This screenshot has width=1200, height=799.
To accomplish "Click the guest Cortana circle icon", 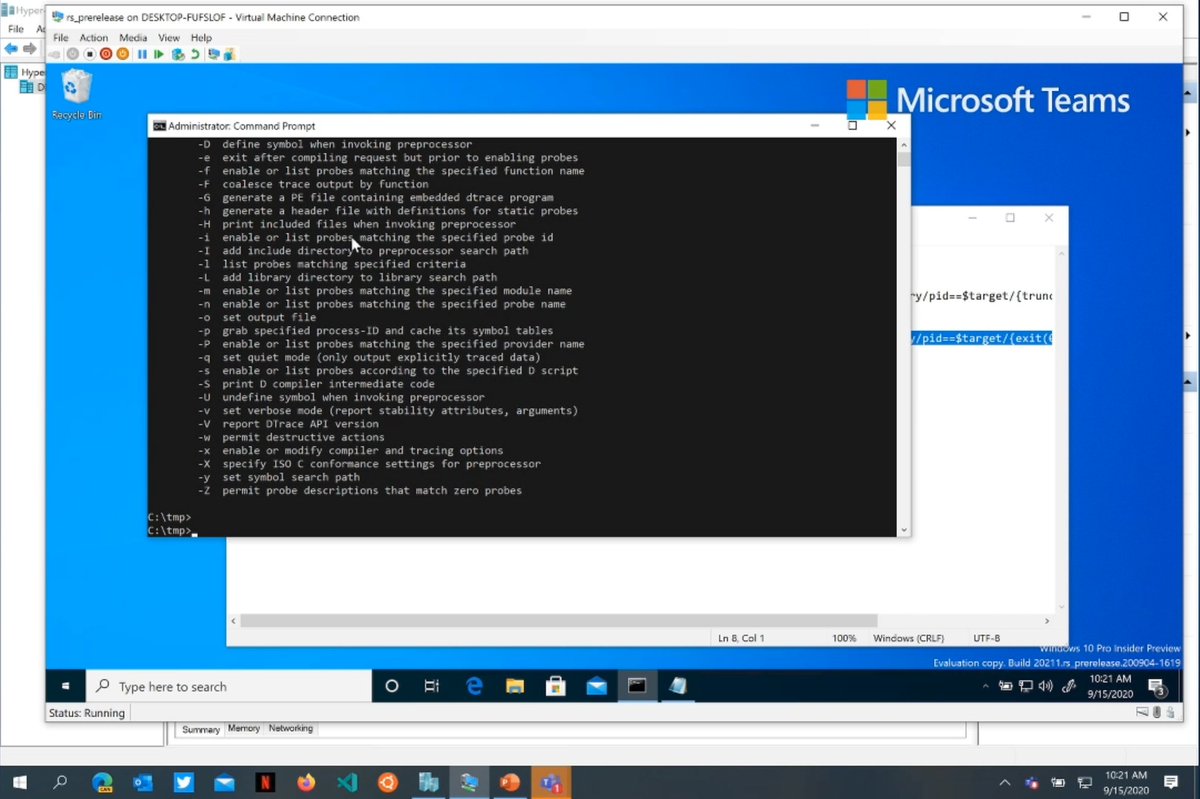I will click(392, 686).
